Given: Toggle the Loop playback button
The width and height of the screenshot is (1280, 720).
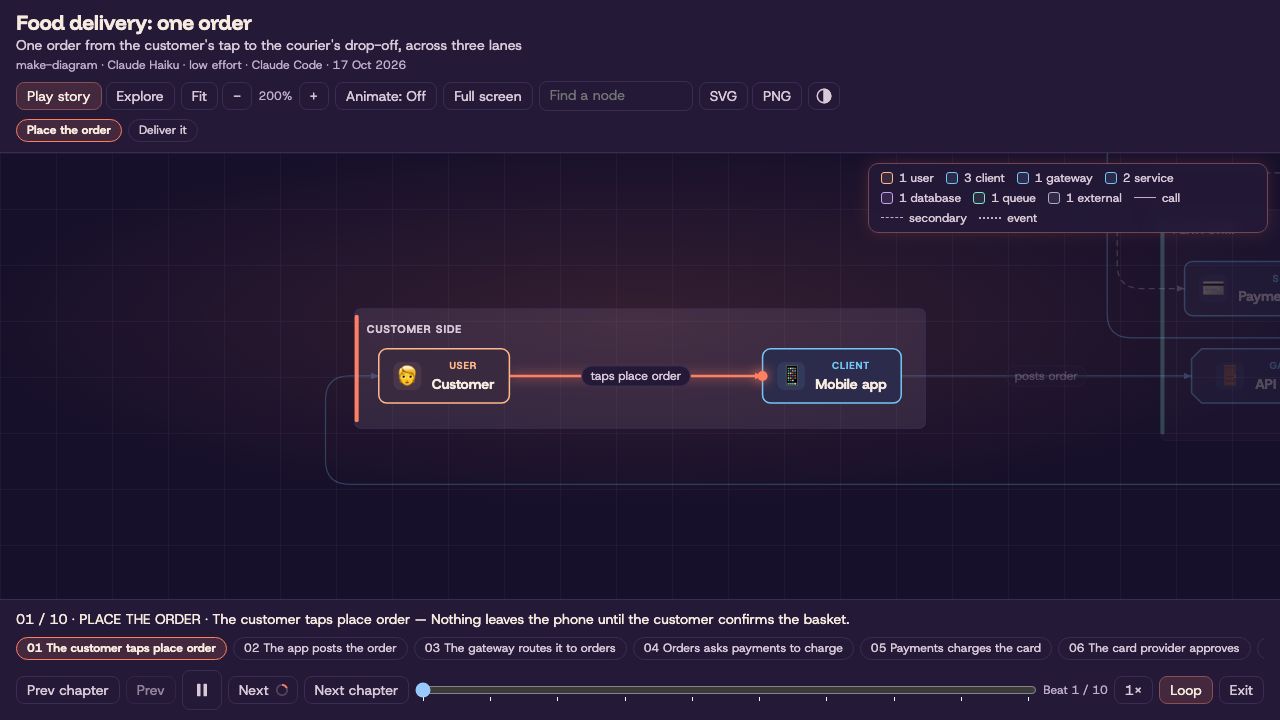Looking at the screenshot, I should point(1186,690).
